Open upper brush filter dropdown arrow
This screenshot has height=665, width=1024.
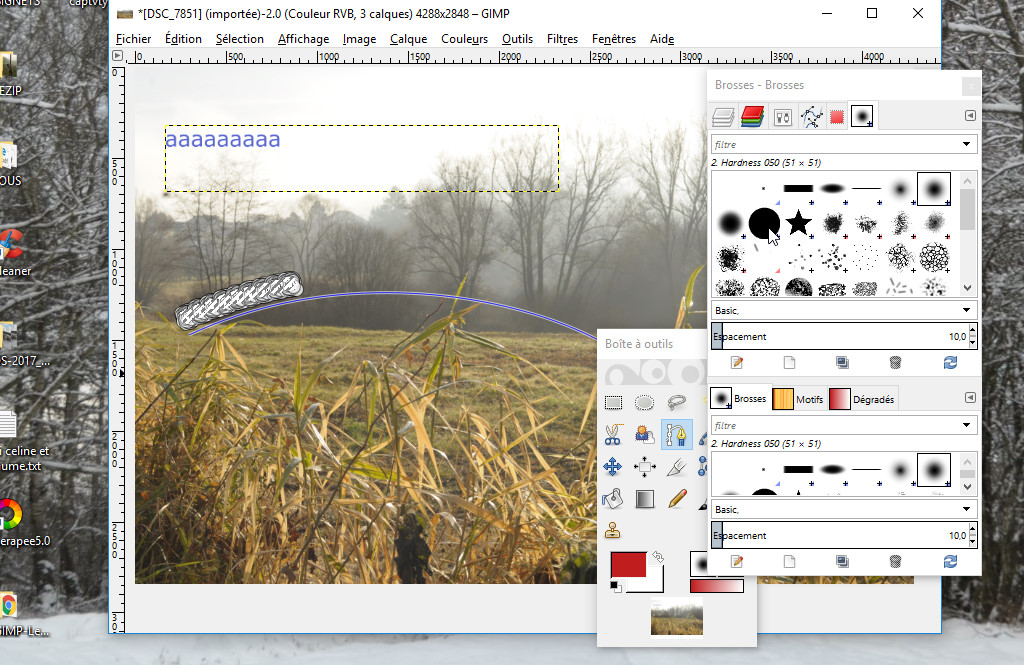967,144
